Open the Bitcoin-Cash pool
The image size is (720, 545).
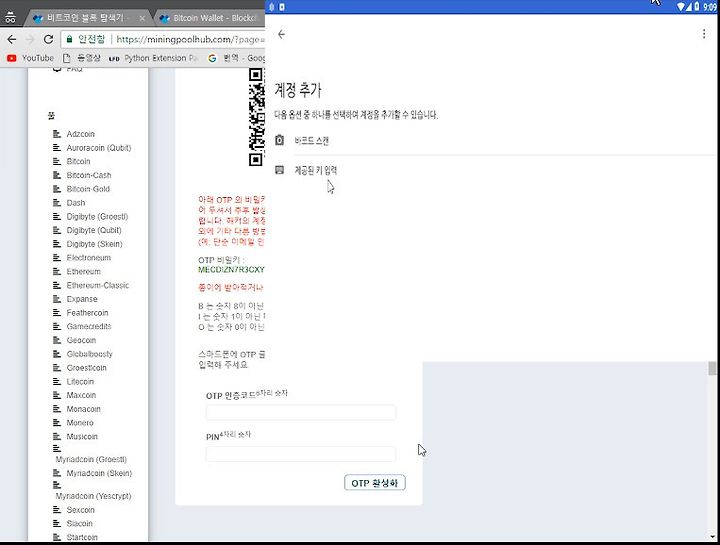click(89, 175)
